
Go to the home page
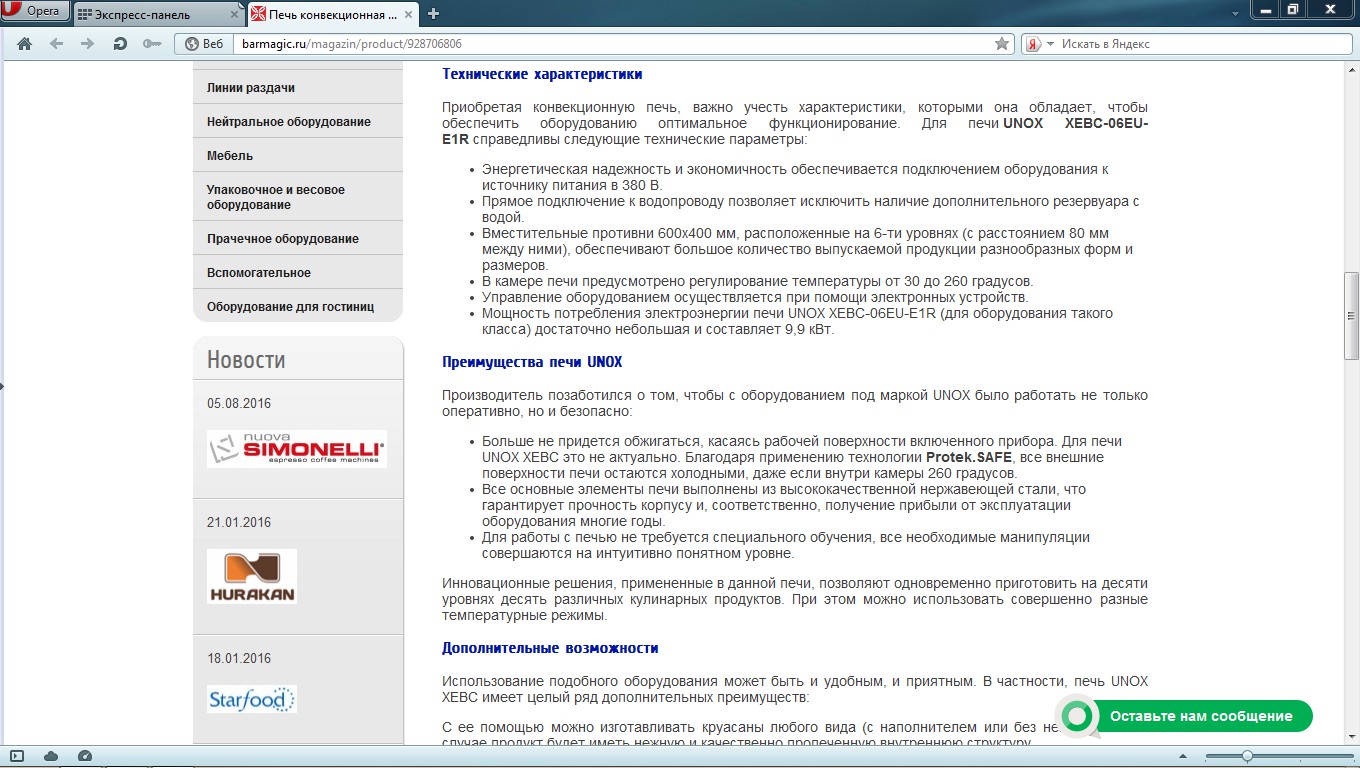pos(25,44)
